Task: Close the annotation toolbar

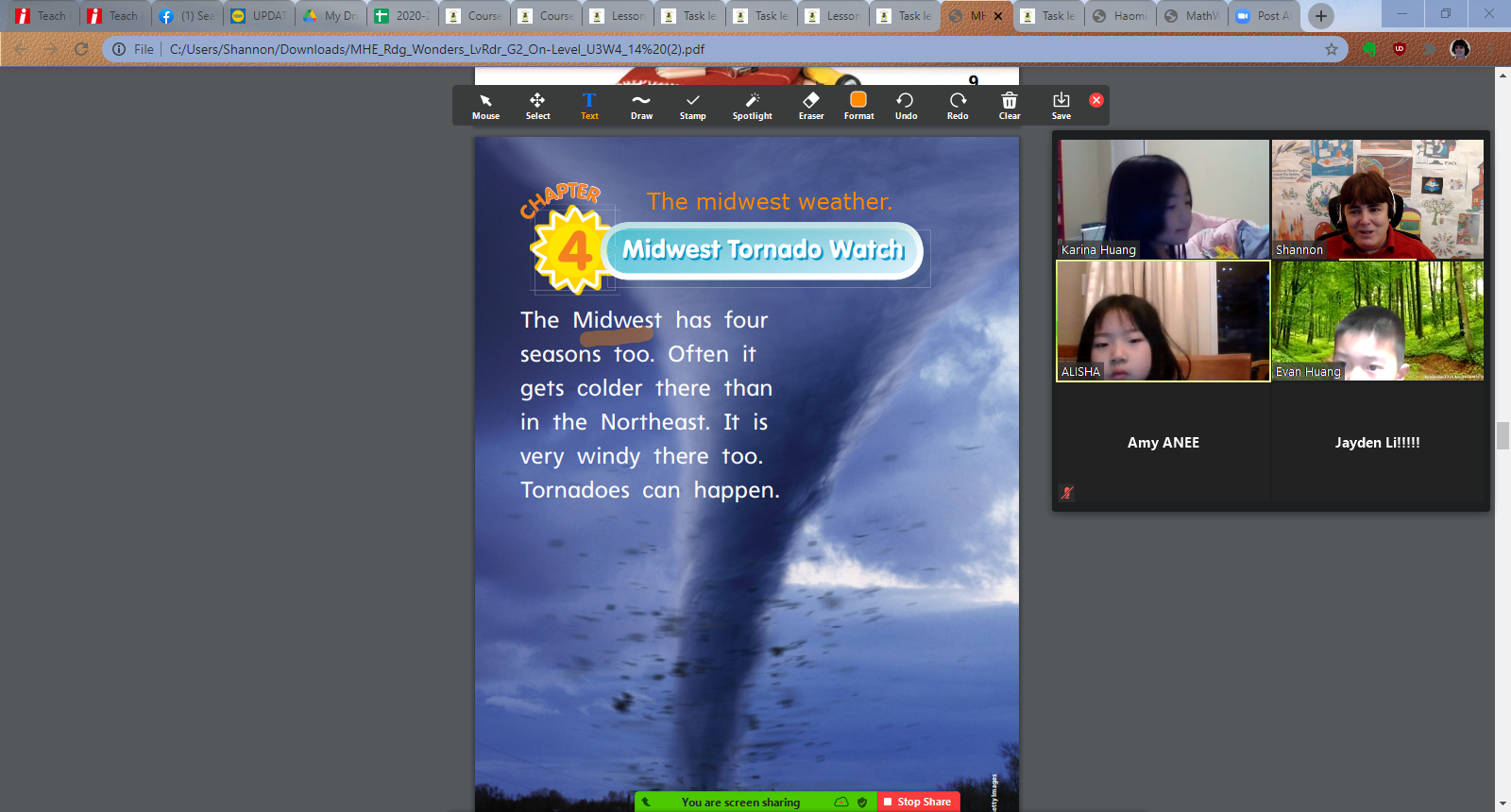Action: tap(1096, 100)
